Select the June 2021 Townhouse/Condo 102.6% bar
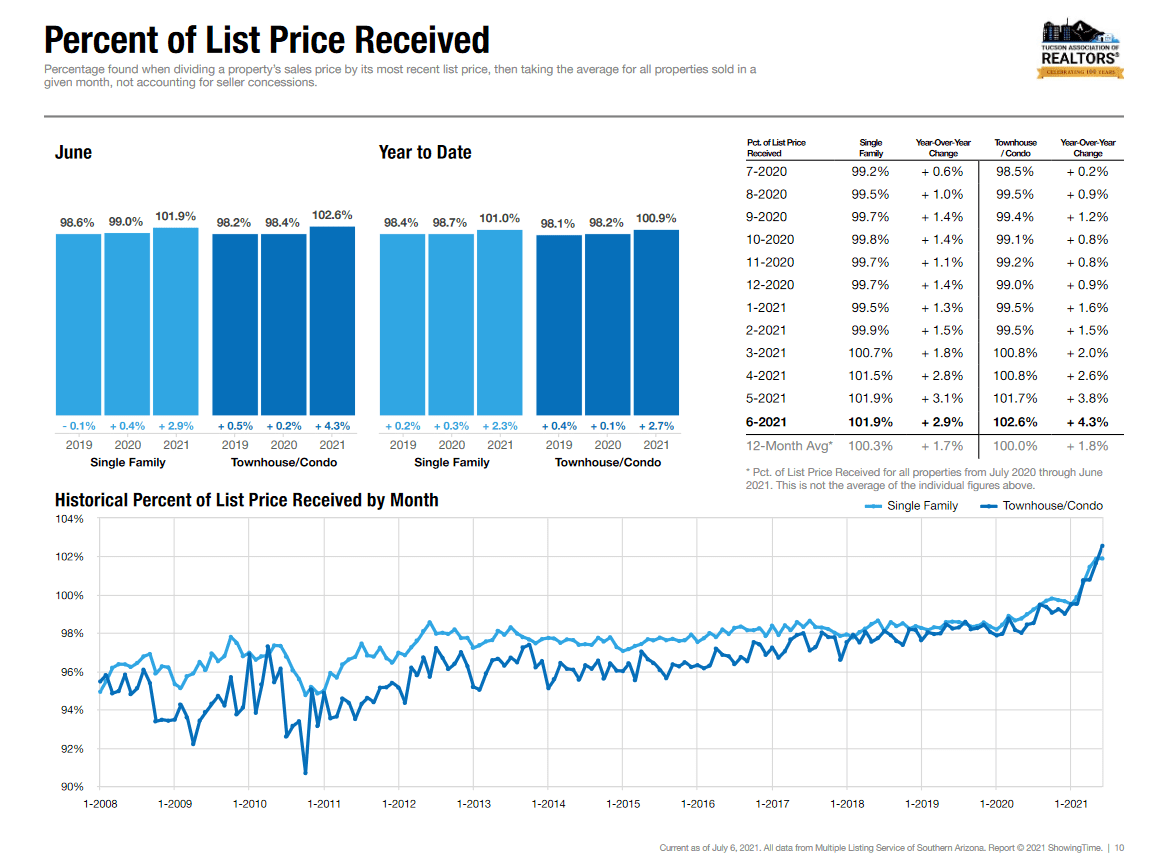This screenshot has height=863, width=1157. [x=332, y=320]
